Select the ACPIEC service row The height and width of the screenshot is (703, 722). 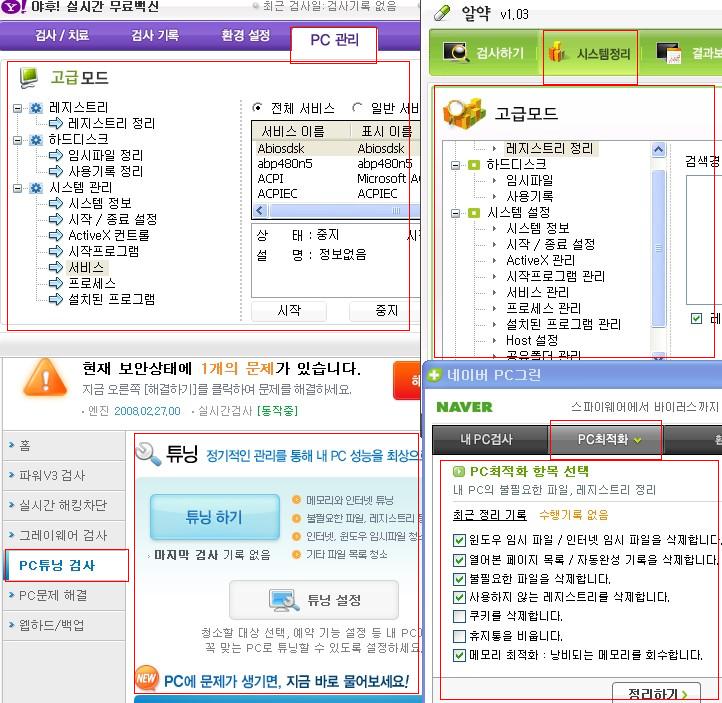336,193
